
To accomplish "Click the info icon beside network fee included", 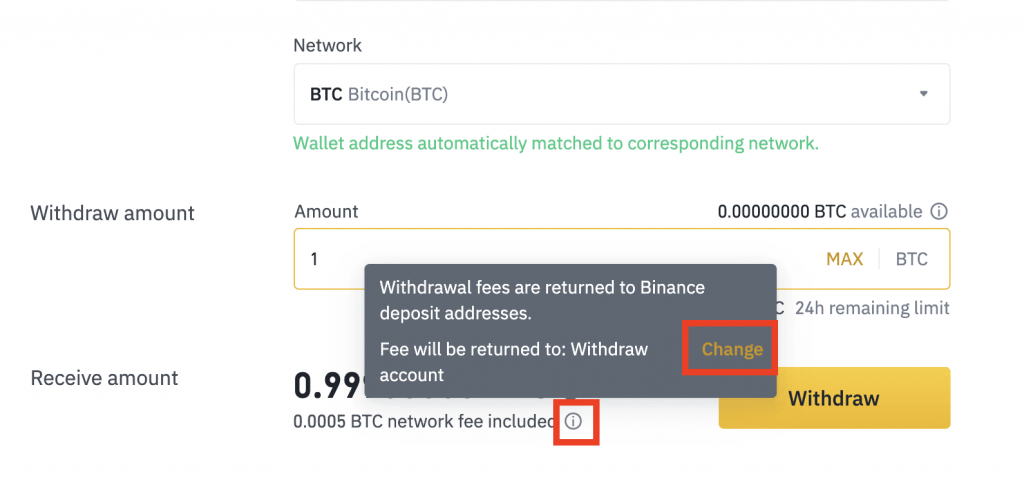I will [573, 421].
